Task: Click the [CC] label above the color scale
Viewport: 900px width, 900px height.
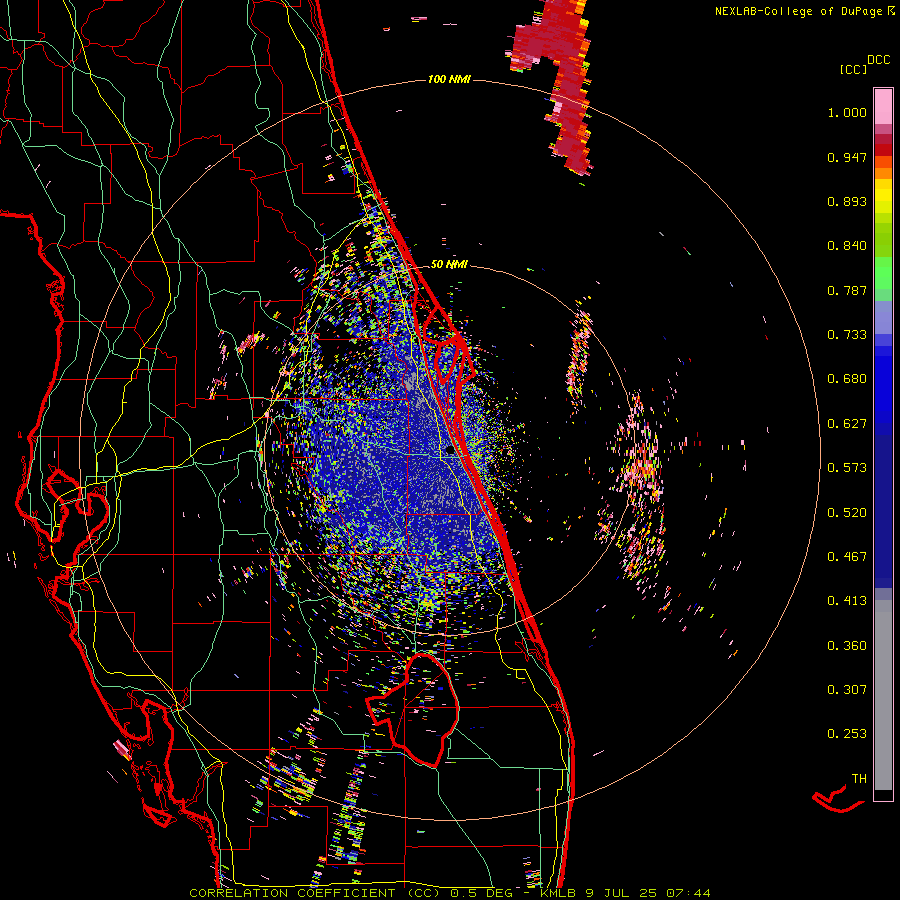Action: point(854,69)
